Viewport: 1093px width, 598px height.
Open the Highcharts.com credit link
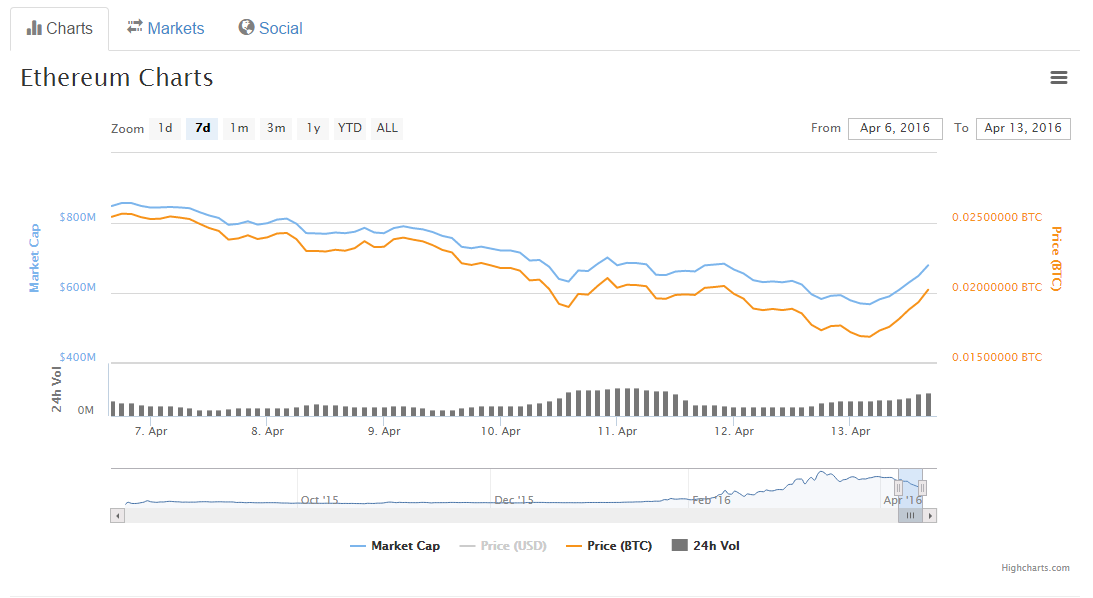pyautogui.click(x=1035, y=568)
